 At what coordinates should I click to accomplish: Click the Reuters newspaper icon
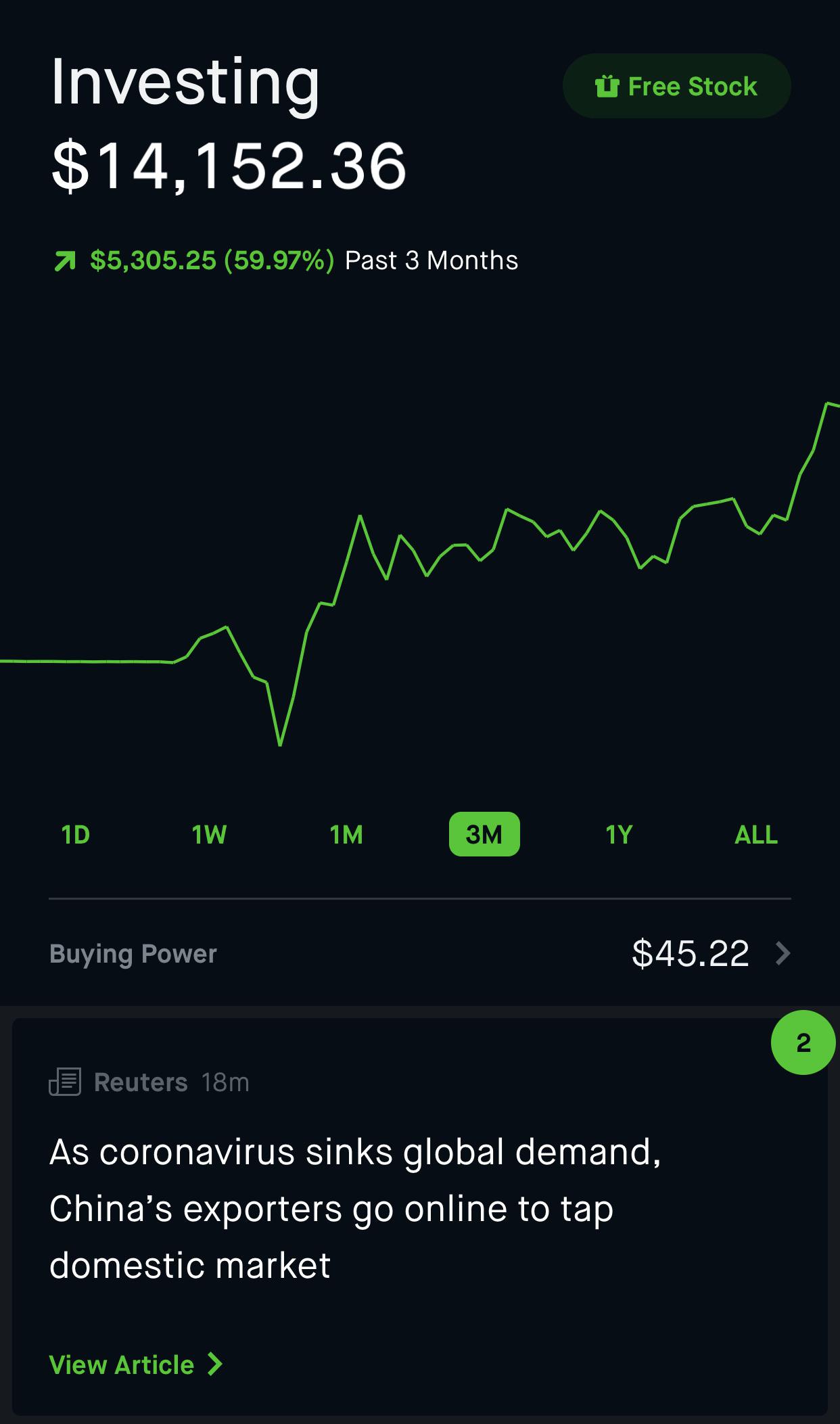click(x=65, y=1082)
